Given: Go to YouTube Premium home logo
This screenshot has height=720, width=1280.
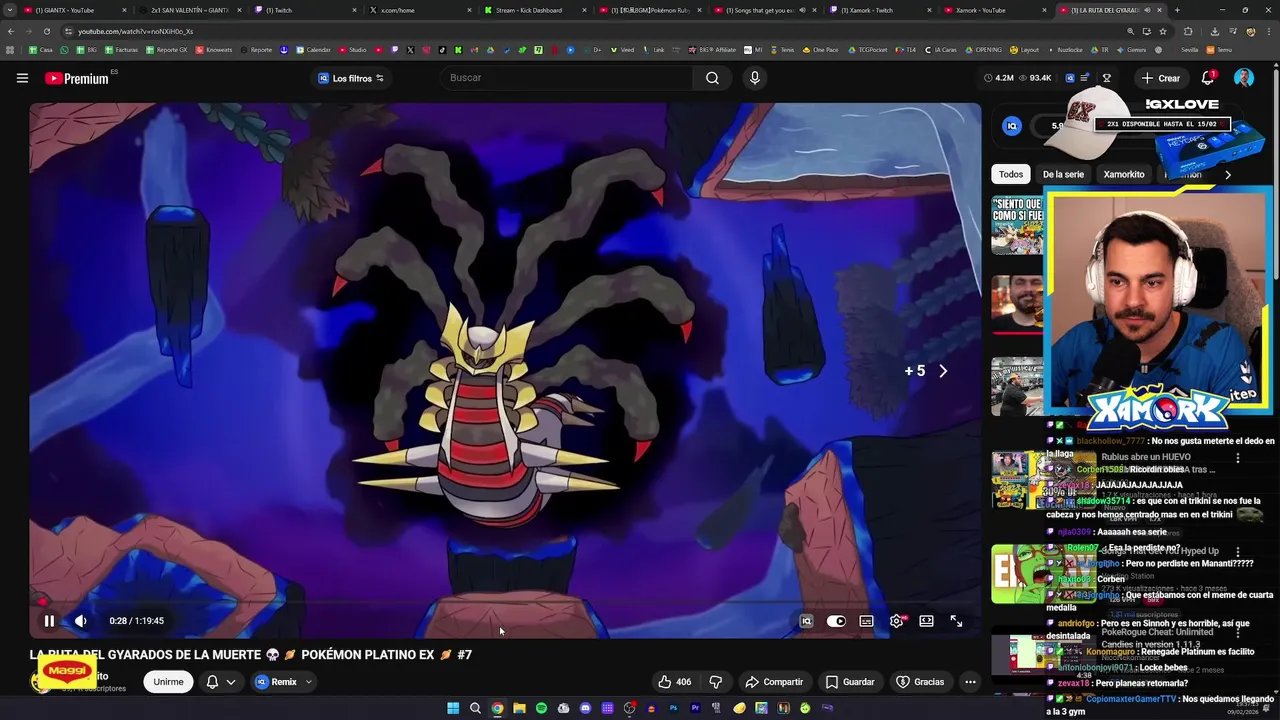Looking at the screenshot, I should coord(77,78).
